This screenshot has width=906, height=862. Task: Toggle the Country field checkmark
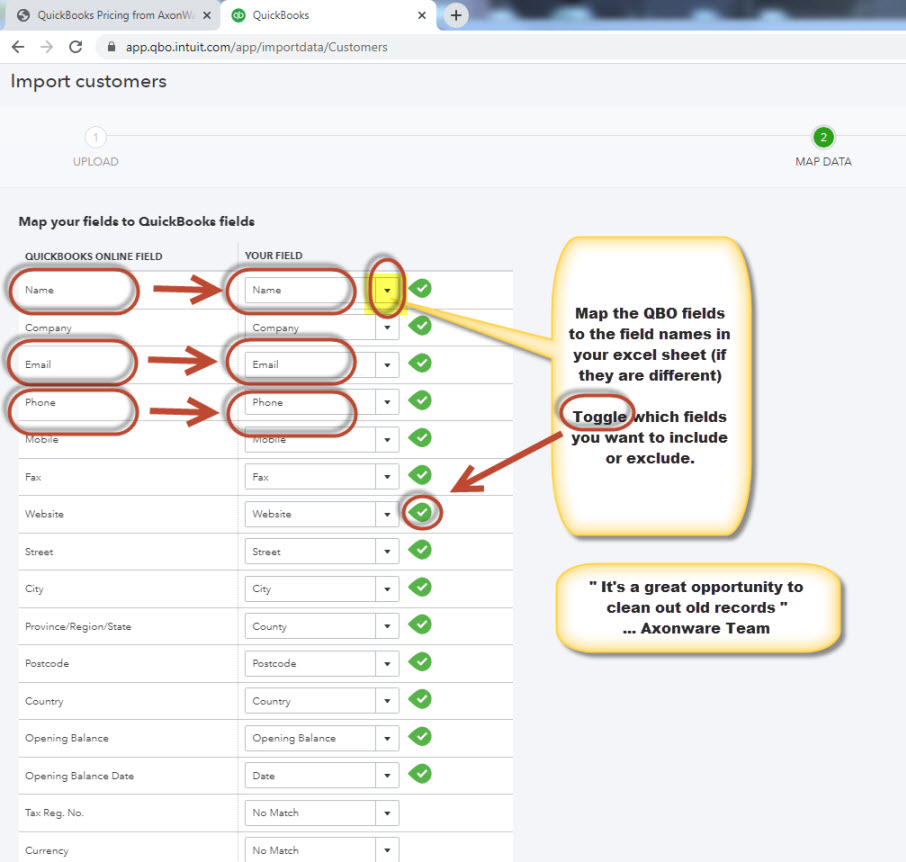421,699
